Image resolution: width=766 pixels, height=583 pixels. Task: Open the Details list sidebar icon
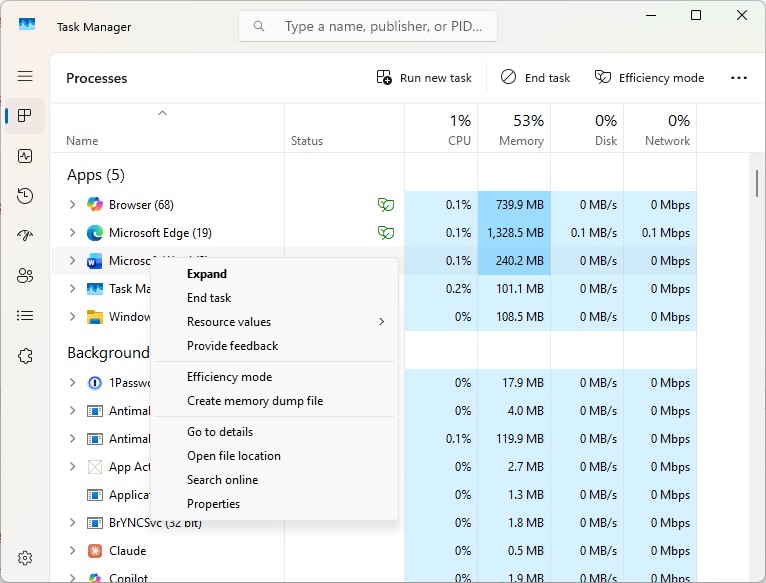25,316
